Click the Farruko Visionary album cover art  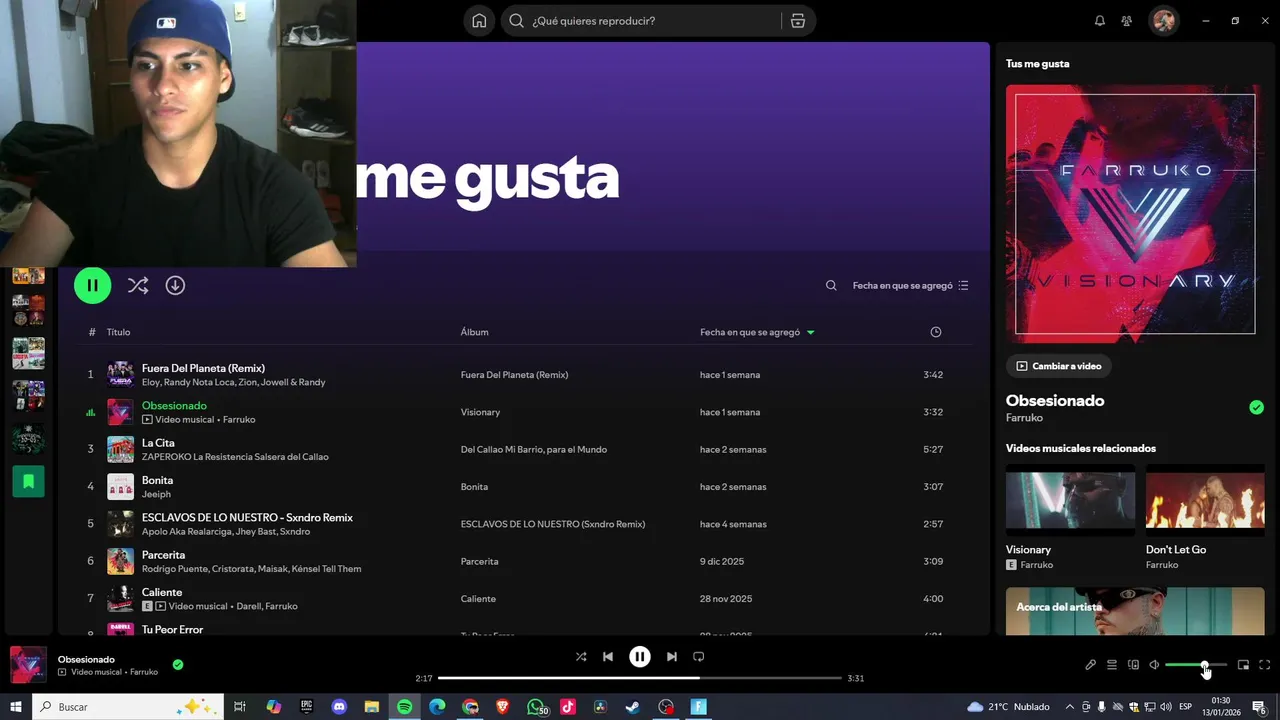click(1135, 214)
